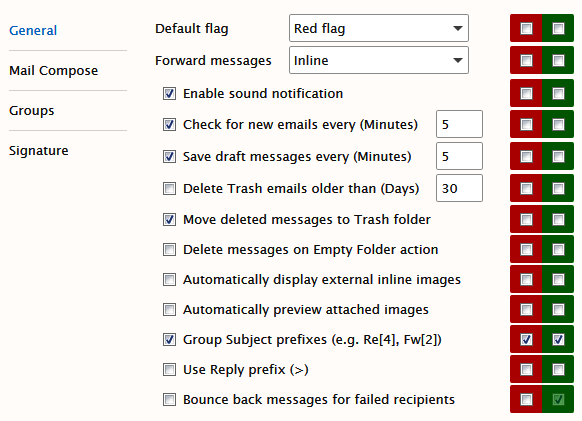Tick green box for Enable sound notification
This screenshot has width=582, height=421.
tap(558, 93)
